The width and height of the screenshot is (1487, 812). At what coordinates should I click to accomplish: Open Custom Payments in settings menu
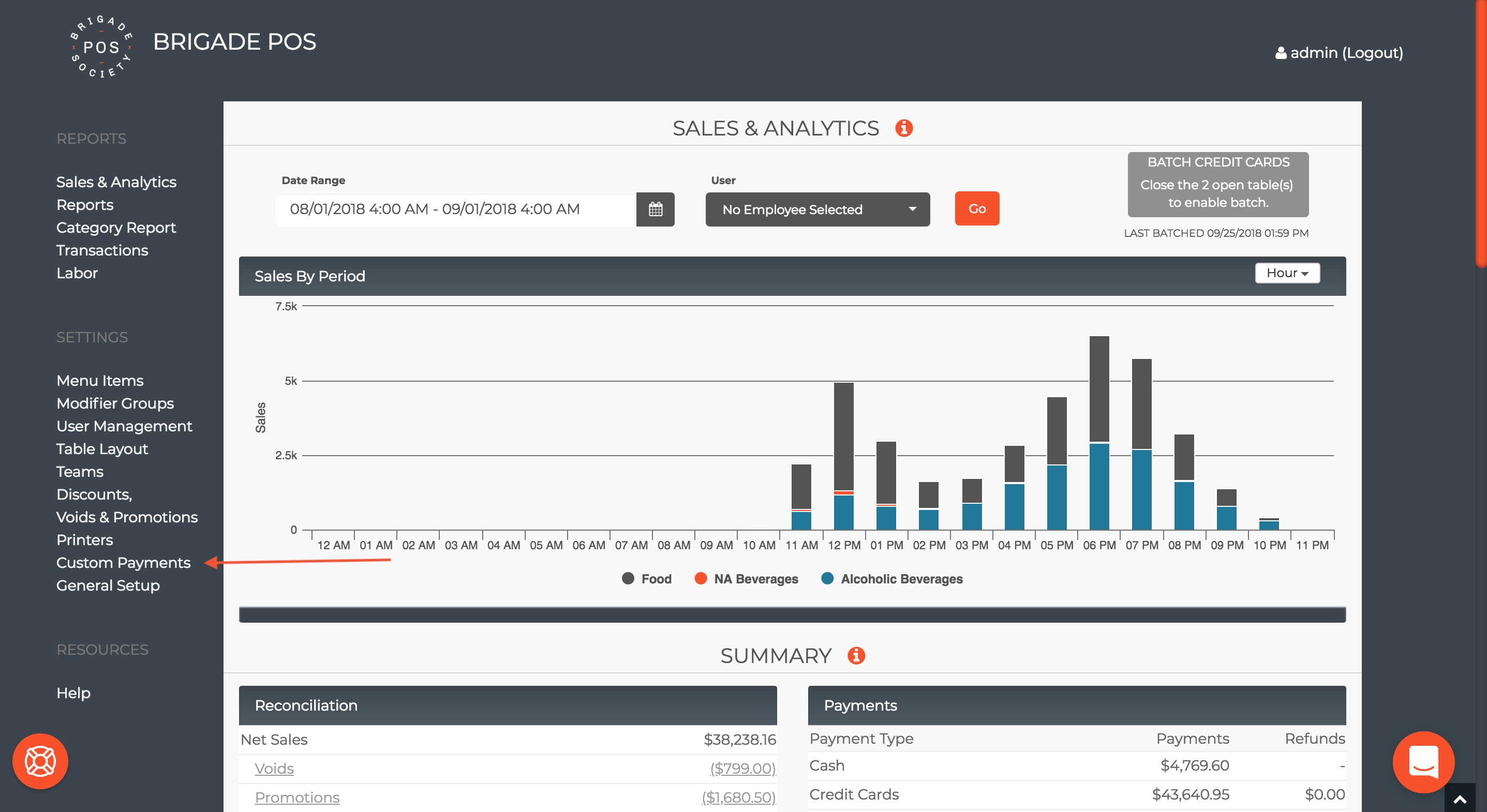[x=123, y=563]
